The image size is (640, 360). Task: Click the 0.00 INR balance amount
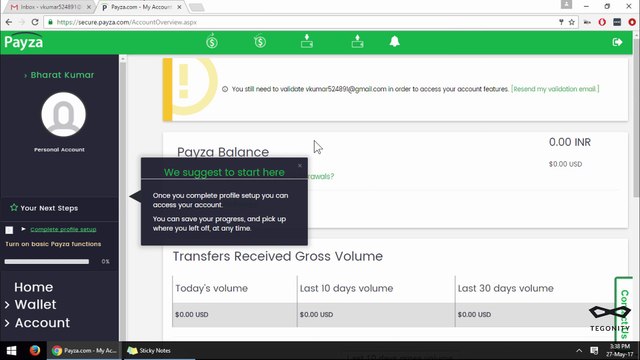[569, 142]
